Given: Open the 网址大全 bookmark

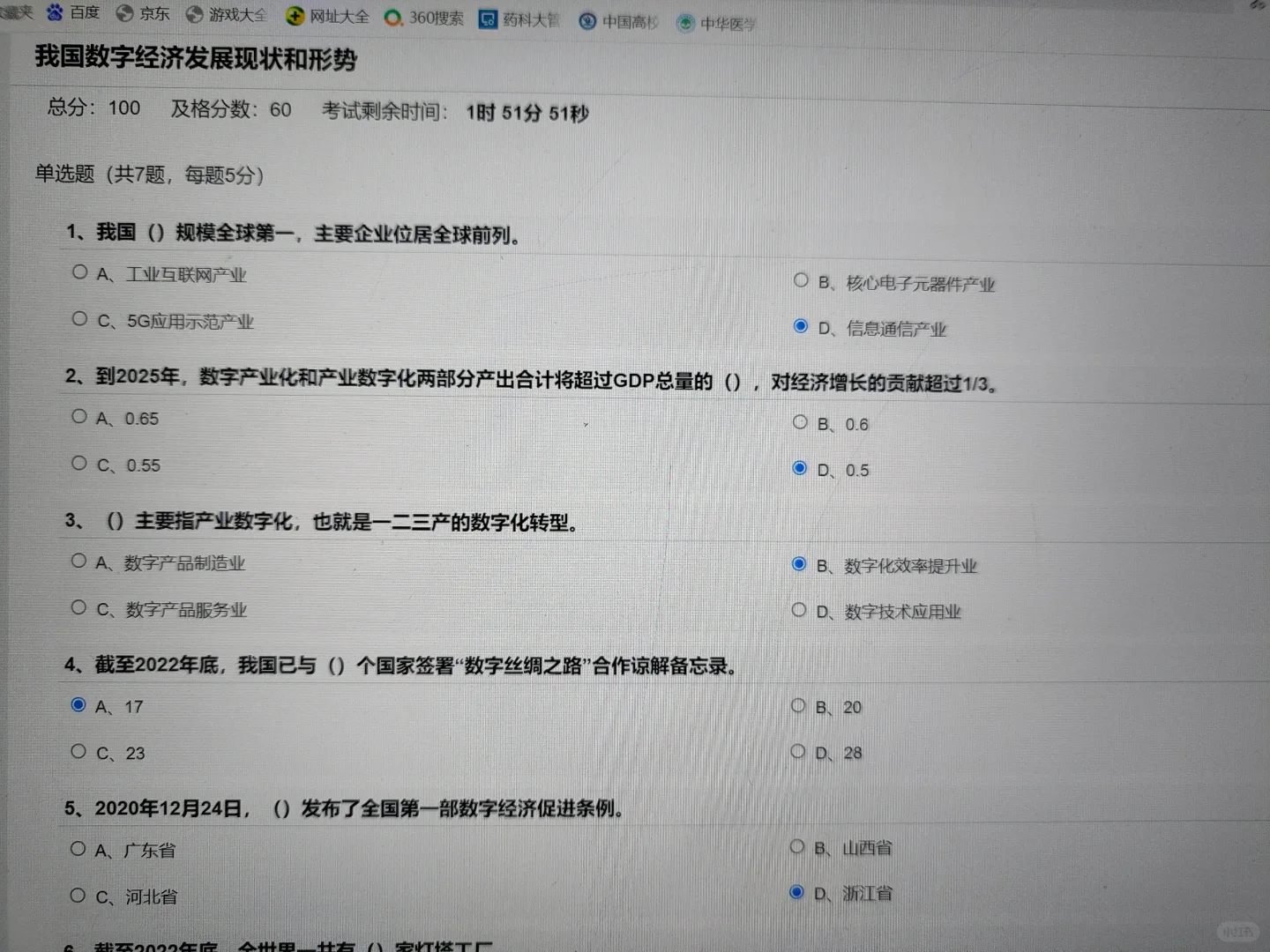Looking at the screenshot, I should point(327,16).
